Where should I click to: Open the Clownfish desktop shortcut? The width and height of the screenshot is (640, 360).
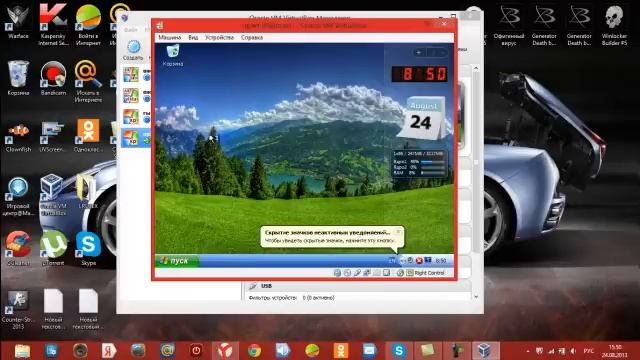point(18,137)
